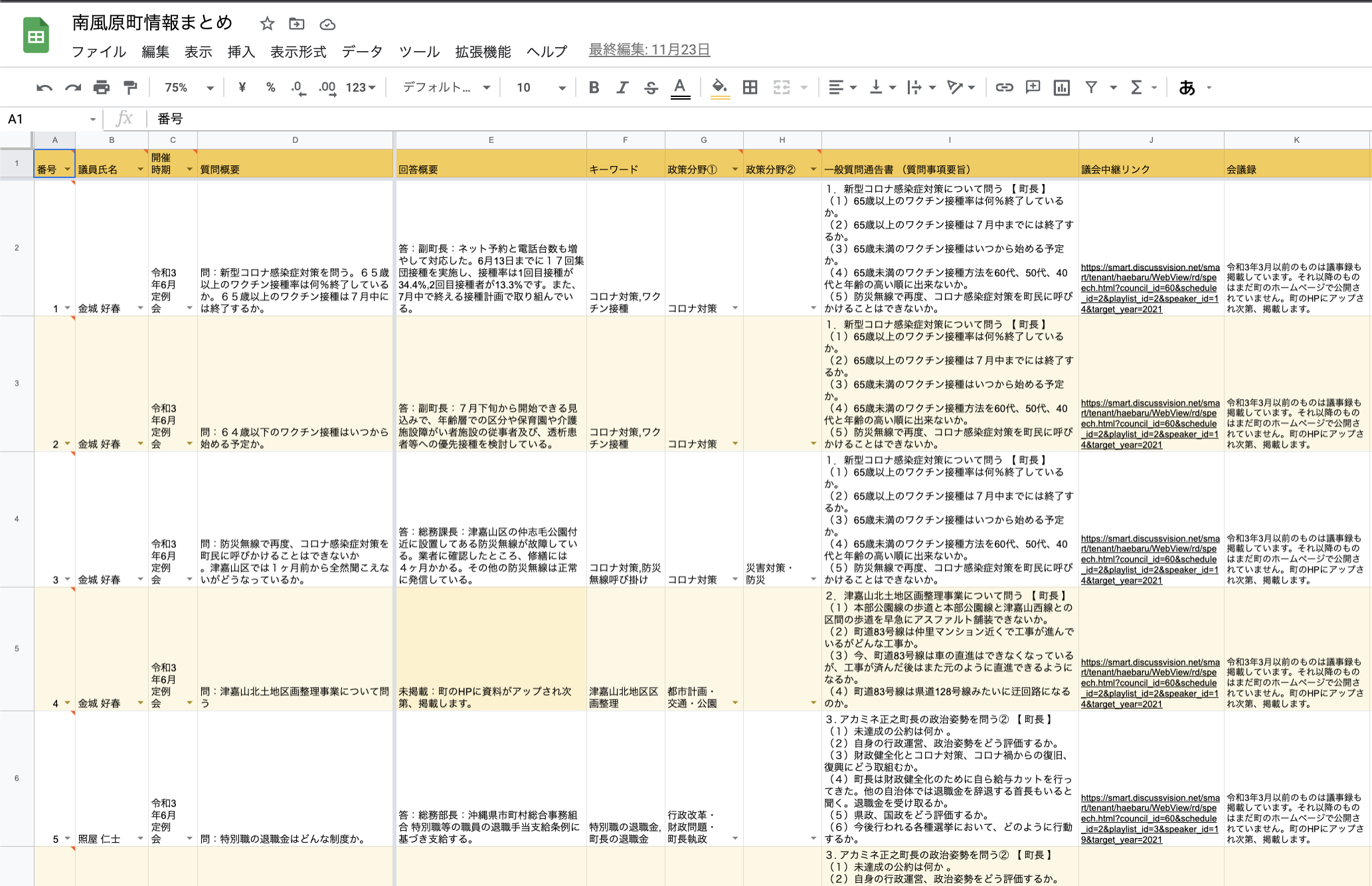Click the Print icon
1372x886 pixels.
click(102, 88)
